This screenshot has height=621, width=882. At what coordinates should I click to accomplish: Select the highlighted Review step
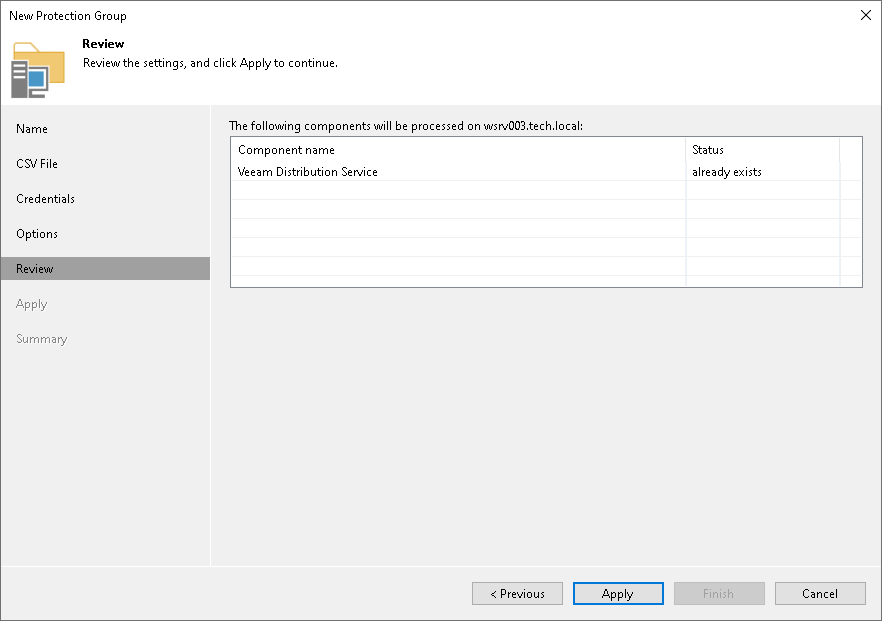tap(36, 268)
